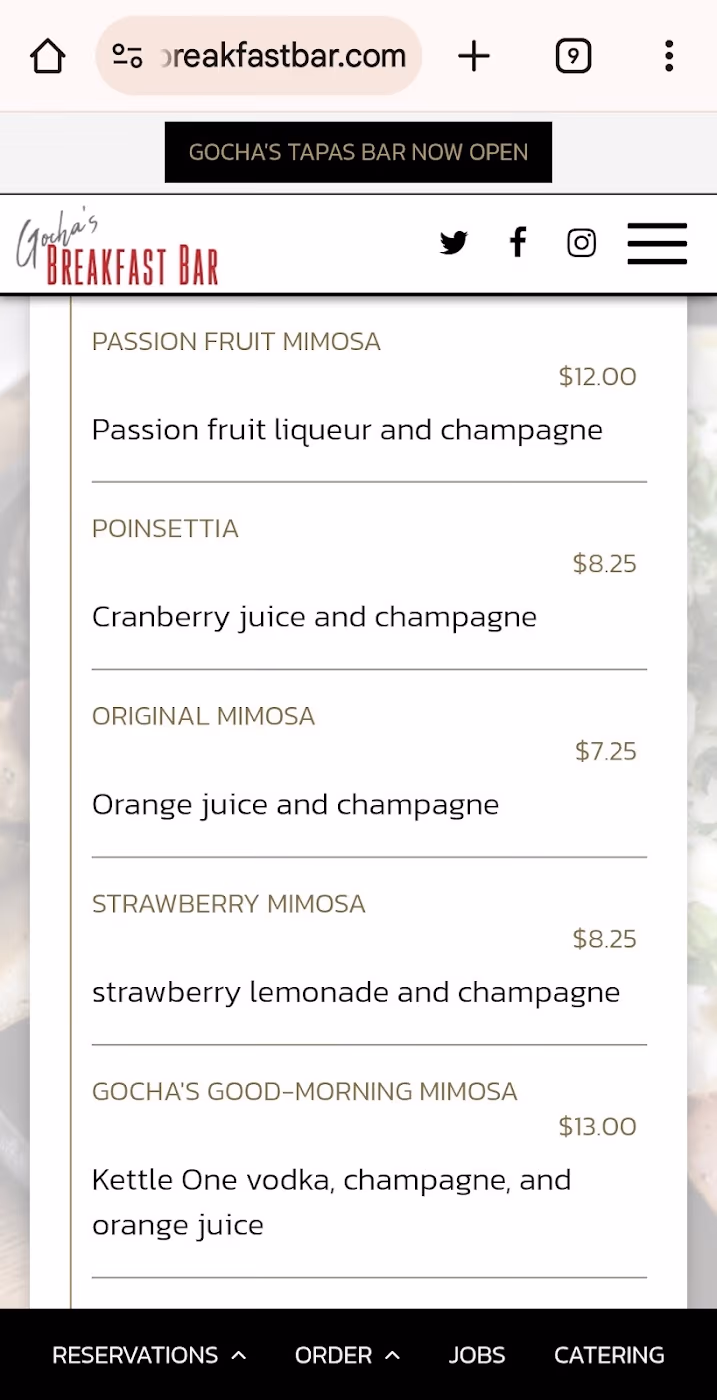Open site info icon in address bar
Viewport: 717px width, 1400px height.
[127, 56]
